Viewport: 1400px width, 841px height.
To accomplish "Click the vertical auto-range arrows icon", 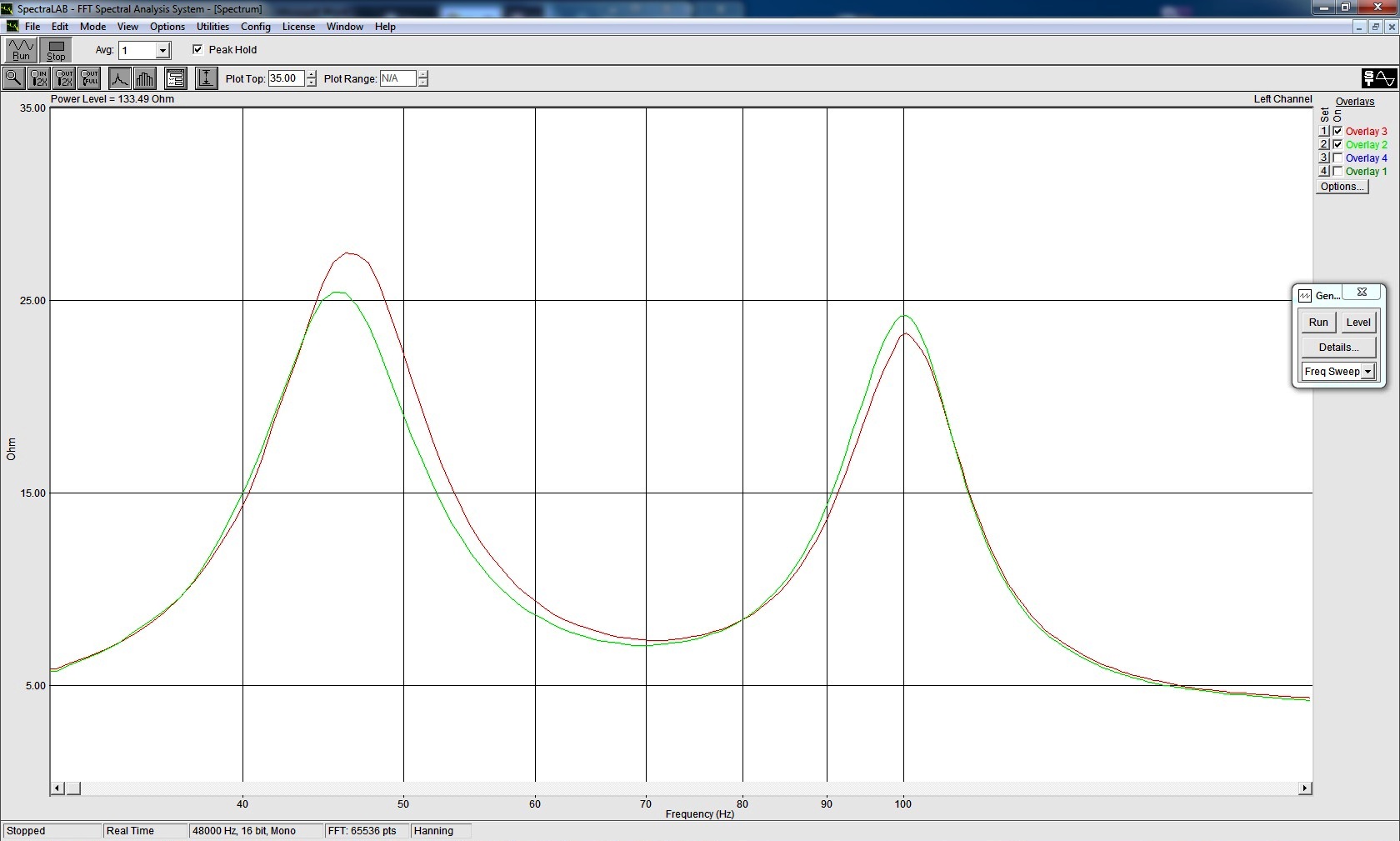I will pos(206,78).
